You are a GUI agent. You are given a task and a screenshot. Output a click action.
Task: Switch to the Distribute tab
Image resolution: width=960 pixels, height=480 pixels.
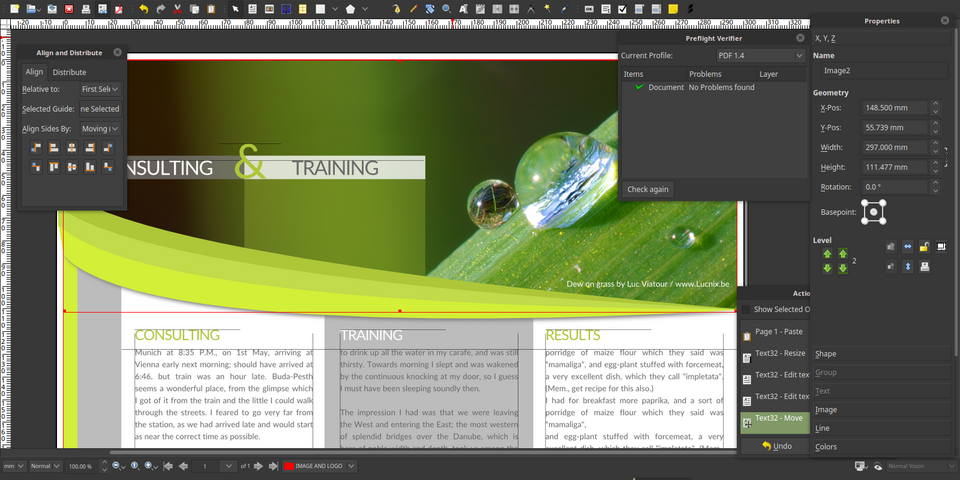pyautogui.click(x=69, y=72)
